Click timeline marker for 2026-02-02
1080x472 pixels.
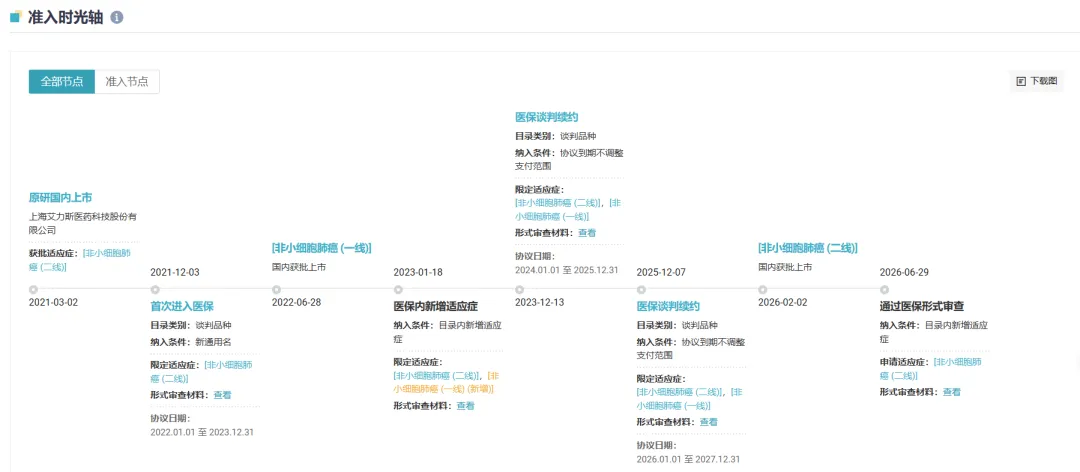point(762,289)
